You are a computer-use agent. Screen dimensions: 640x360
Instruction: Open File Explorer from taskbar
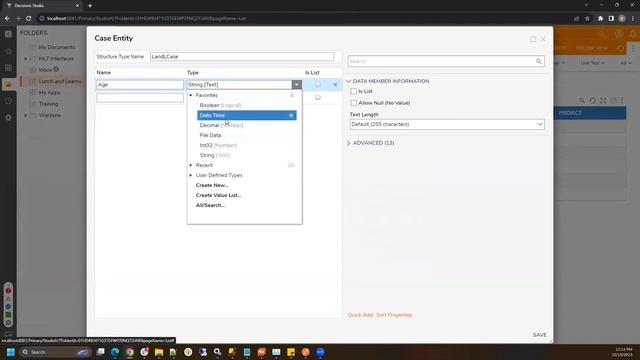pos(159,352)
